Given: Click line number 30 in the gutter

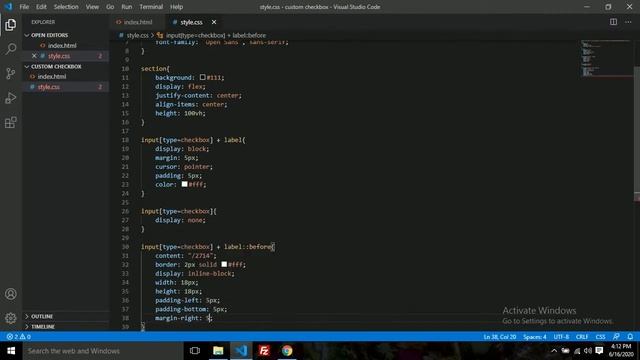Looking at the screenshot, I should (x=125, y=247).
